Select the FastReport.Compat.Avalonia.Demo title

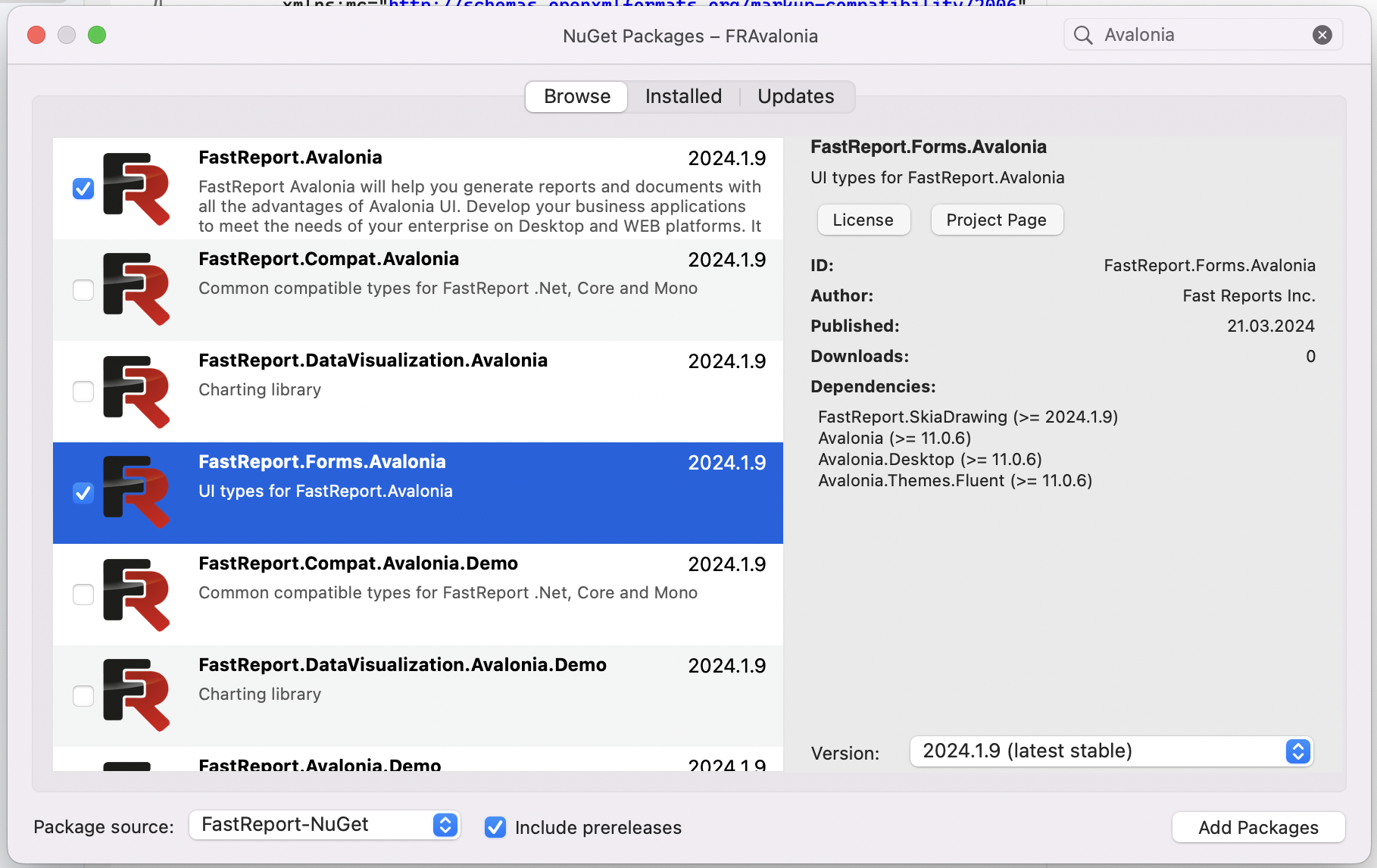358,564
